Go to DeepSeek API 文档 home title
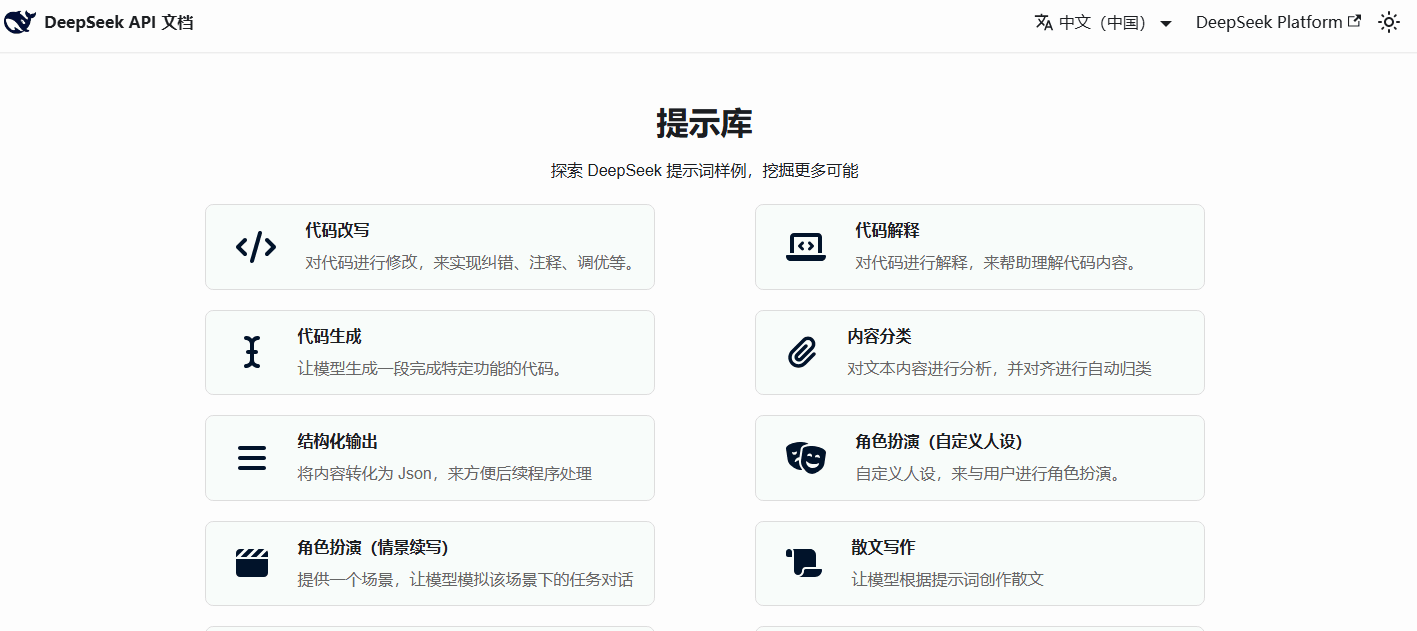This screenshot has width=1417, height=631. pos(119,22)
